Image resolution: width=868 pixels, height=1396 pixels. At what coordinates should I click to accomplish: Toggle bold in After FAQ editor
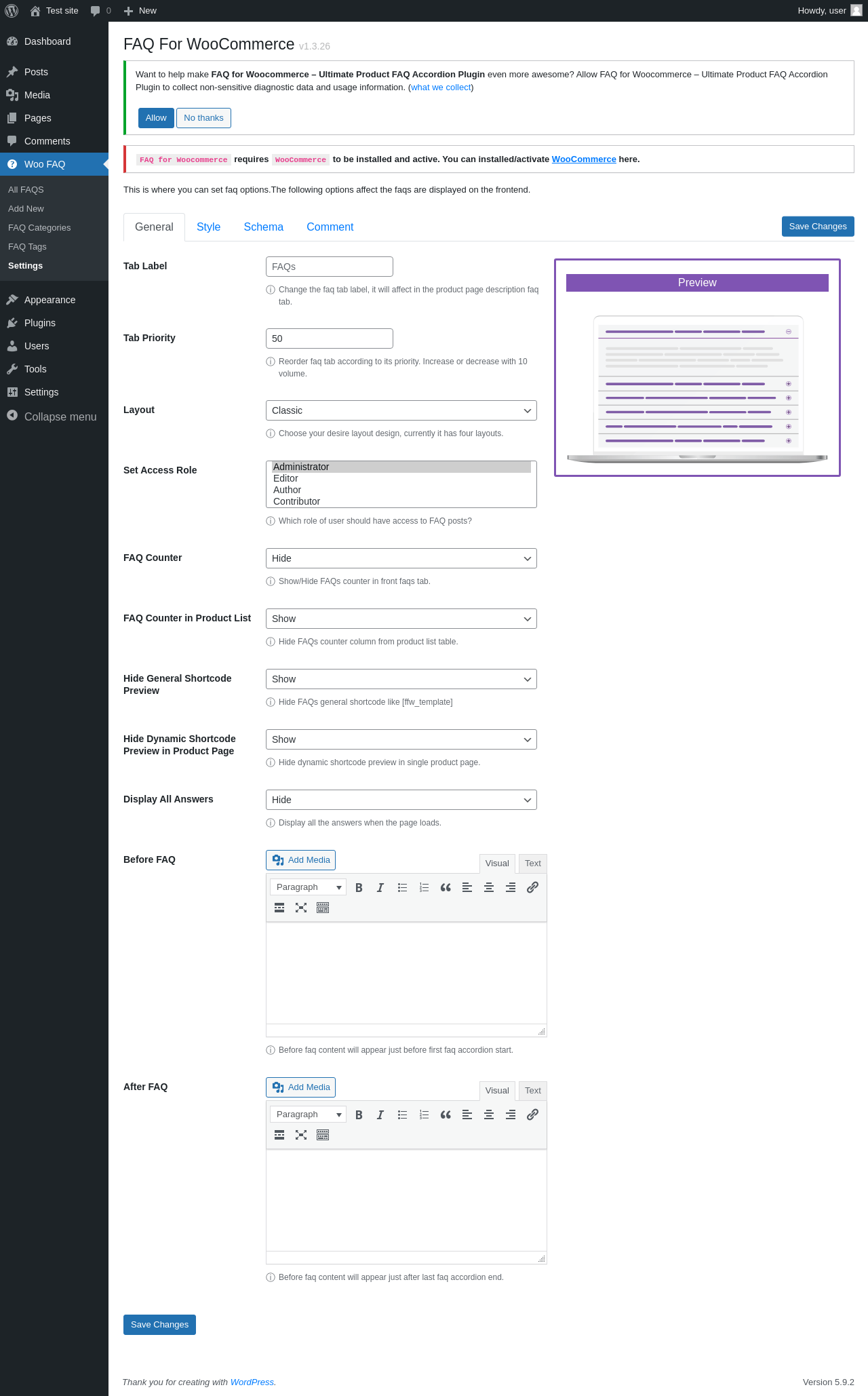(x=359, y=1114)
